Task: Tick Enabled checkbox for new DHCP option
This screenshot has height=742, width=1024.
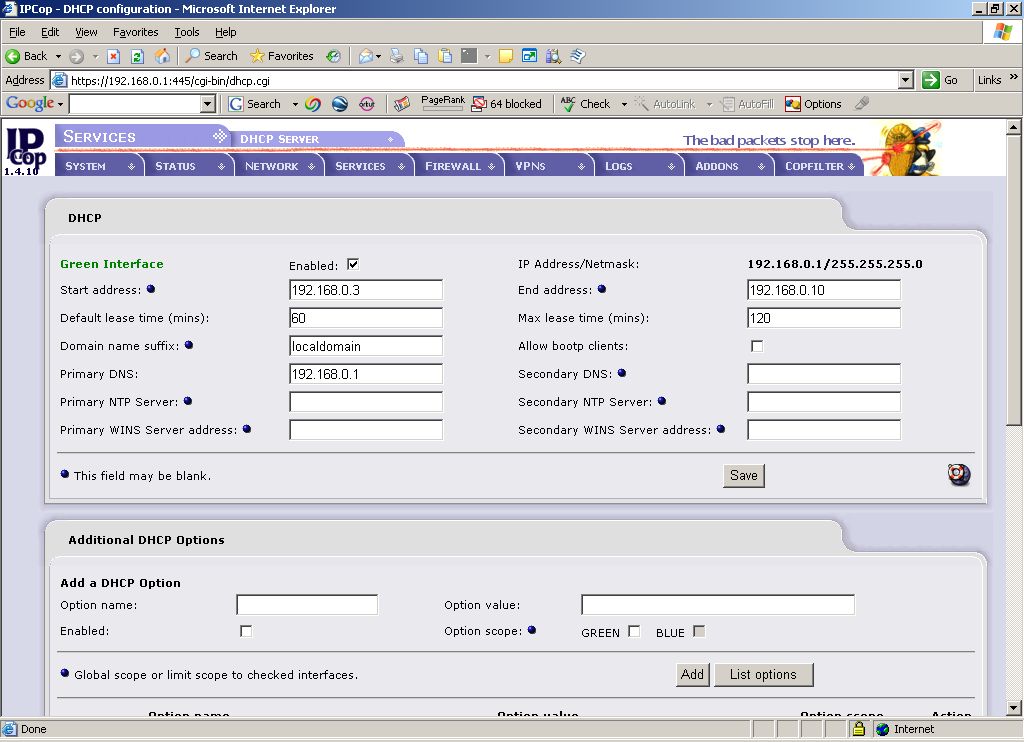Action: (x=246, y=631)
